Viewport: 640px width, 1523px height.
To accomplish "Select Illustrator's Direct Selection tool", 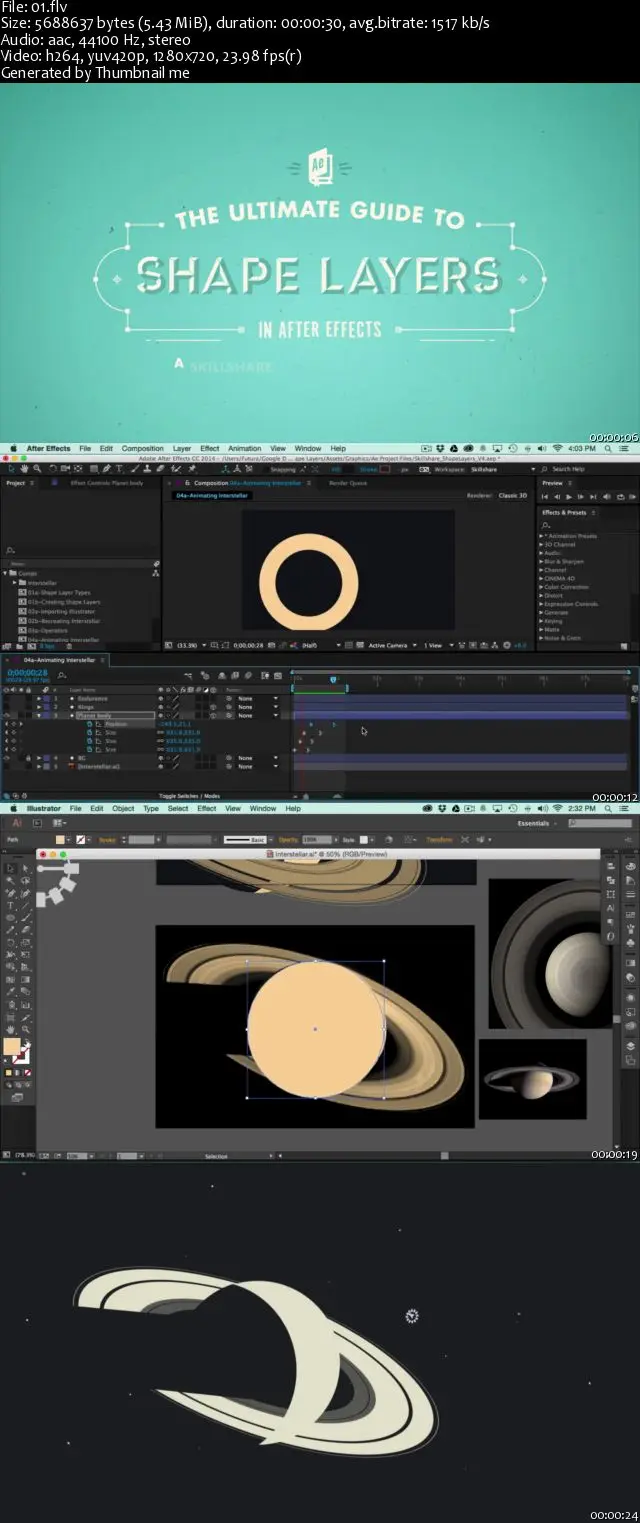I will [x=25, y=868].
